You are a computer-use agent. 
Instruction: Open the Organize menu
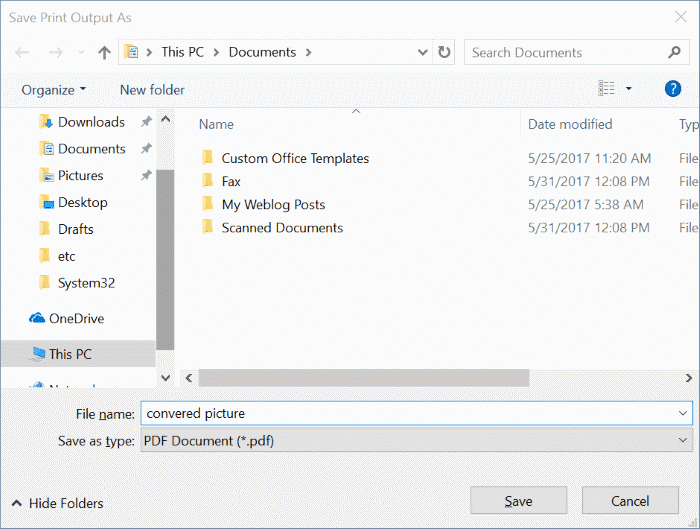tap(54, 90)
